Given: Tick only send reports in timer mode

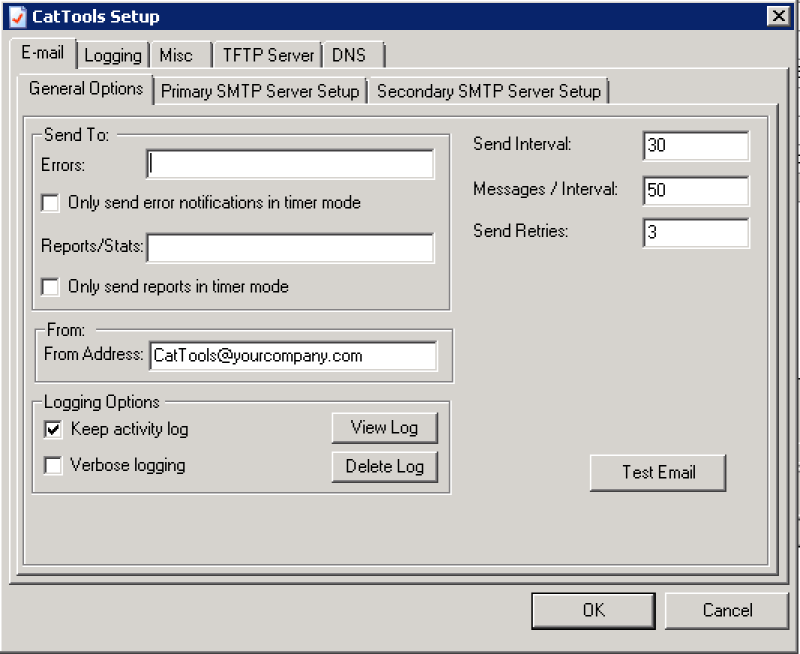Looking at the screenshot, I should click(51, 287).
